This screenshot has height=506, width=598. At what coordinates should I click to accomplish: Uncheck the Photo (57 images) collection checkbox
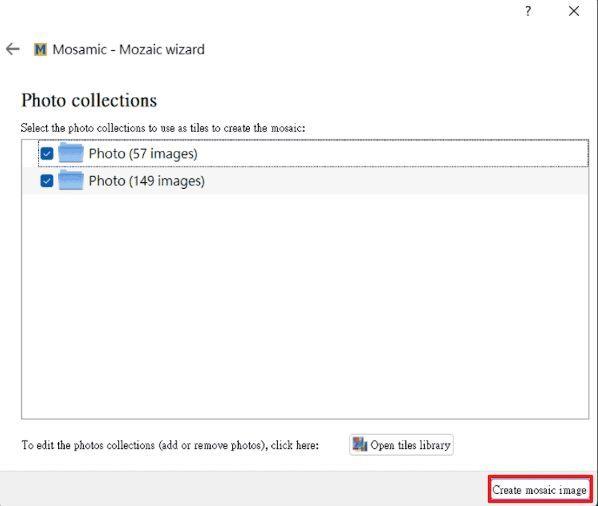(47, 154)
